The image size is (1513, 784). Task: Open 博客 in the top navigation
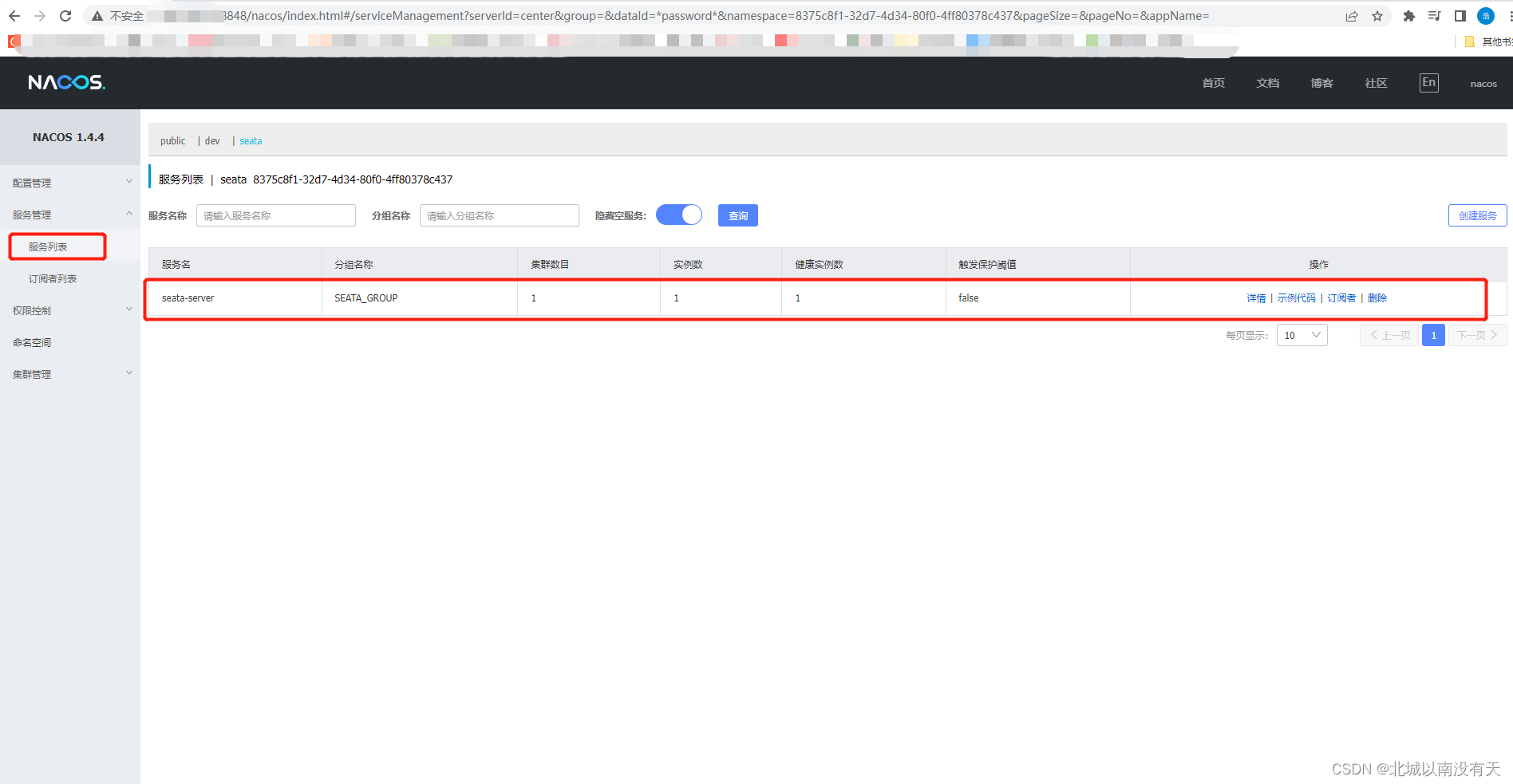click(1322, 83)
